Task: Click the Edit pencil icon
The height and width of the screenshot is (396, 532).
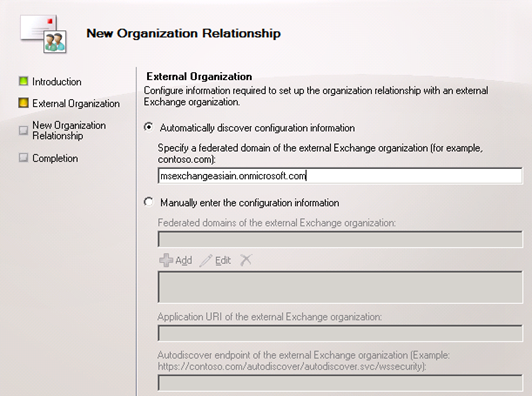Action: [x=206, y=261]
